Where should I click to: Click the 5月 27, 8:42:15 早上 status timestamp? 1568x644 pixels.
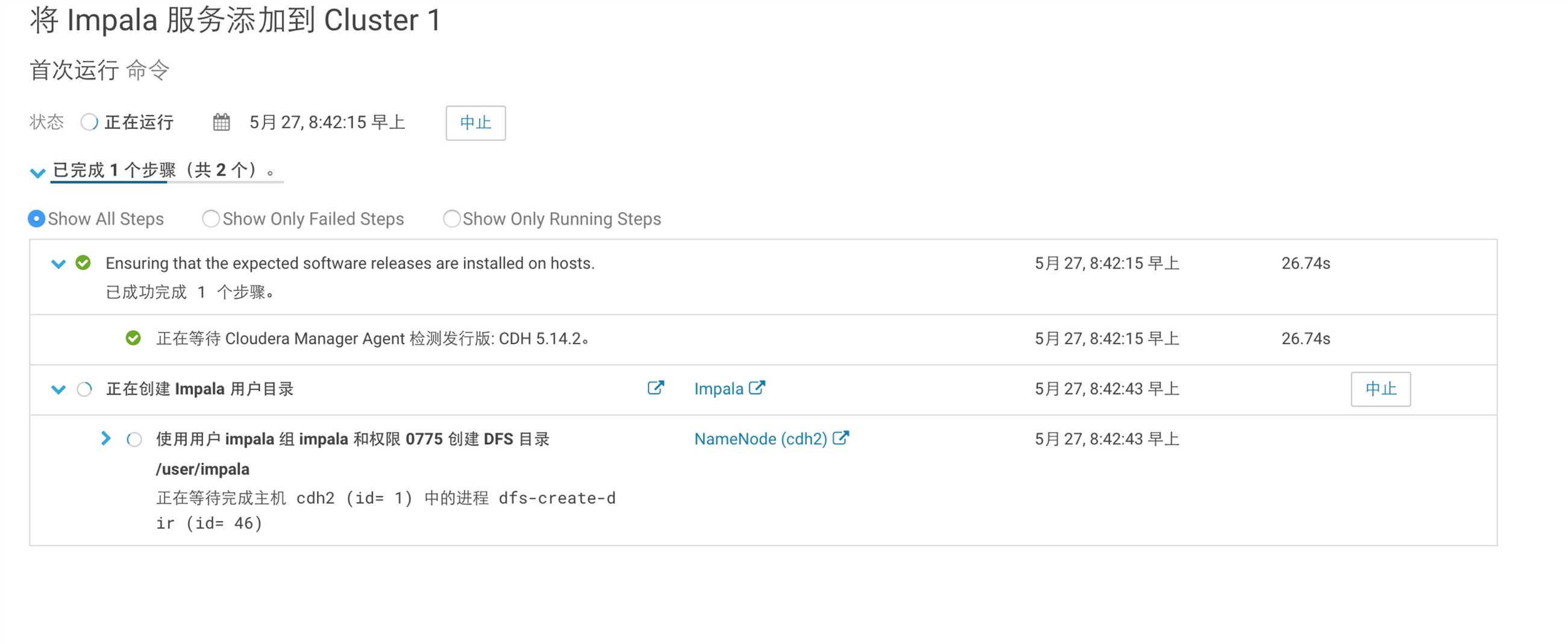(x=327, y=122)
